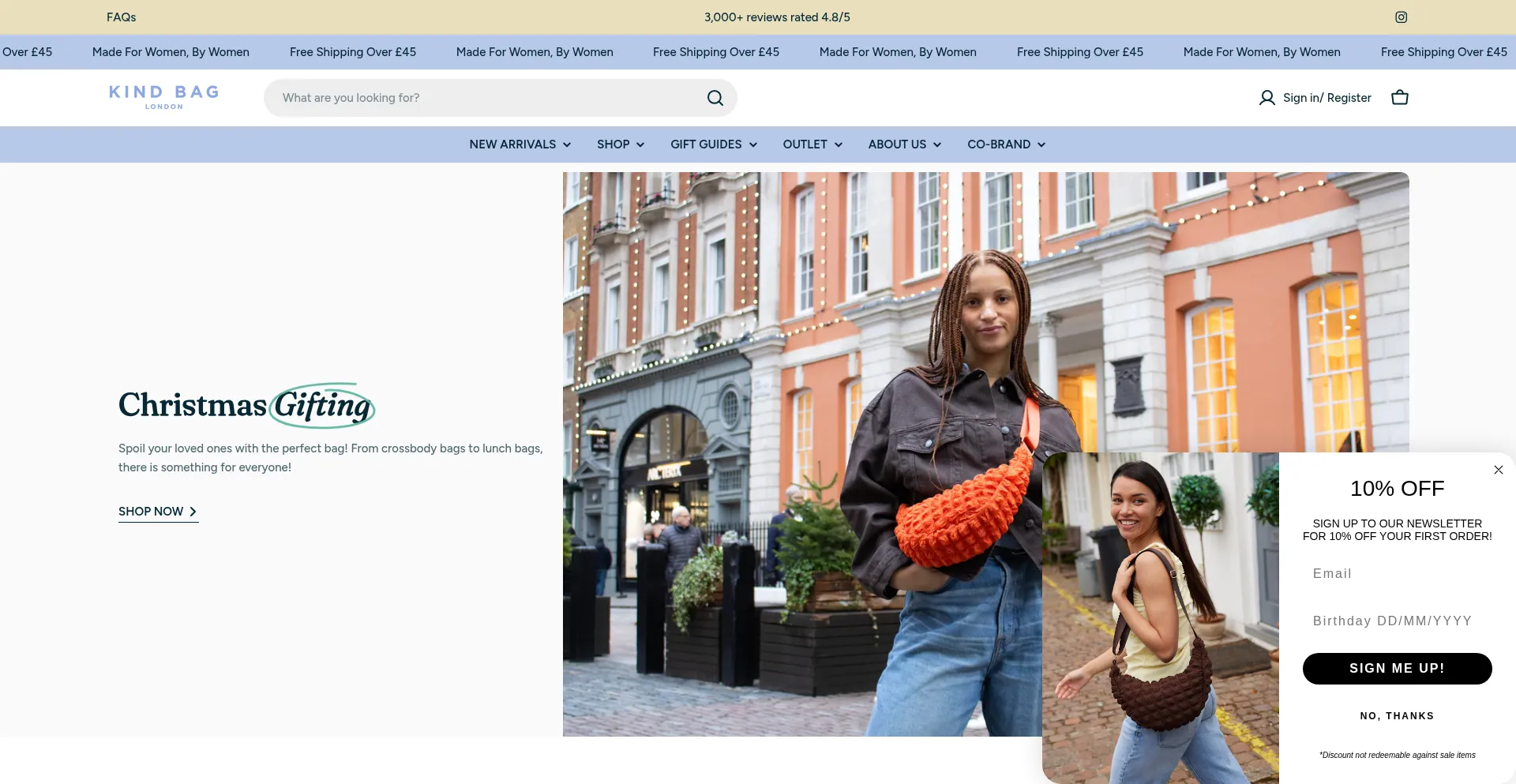Focus the Email input field
This screenshot has width=1516, height=784.
(x=1396, y=574)
